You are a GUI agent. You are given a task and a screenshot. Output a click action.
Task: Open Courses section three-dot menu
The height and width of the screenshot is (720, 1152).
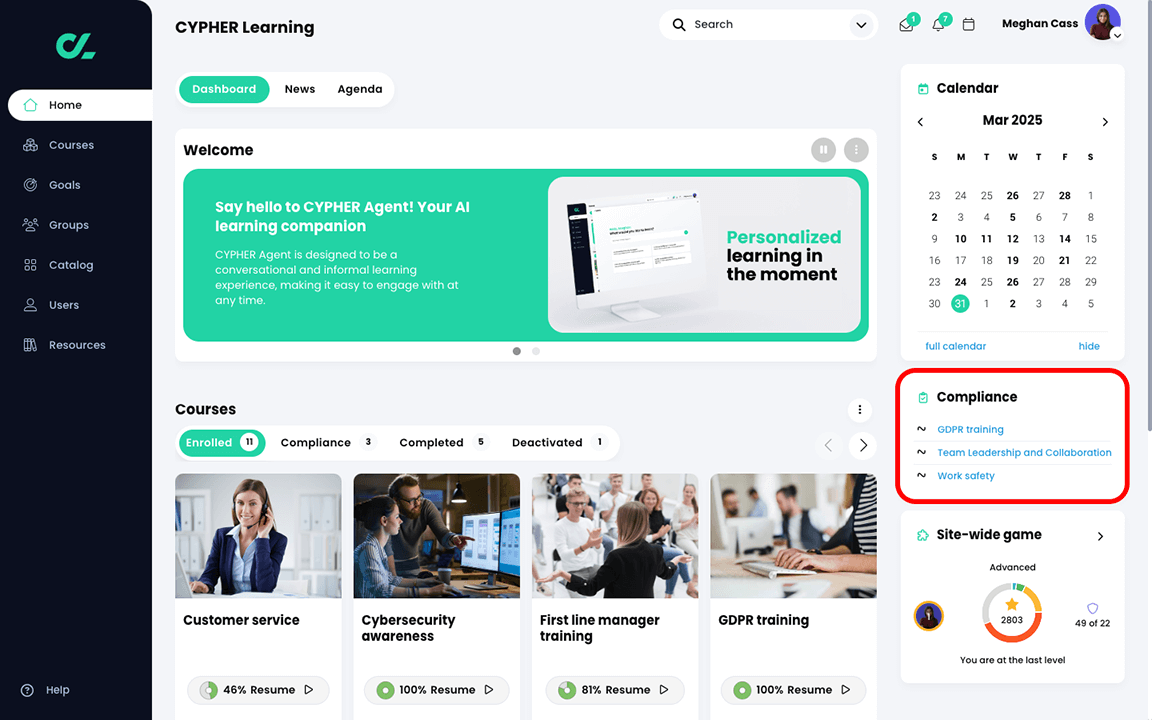point(860,410)
